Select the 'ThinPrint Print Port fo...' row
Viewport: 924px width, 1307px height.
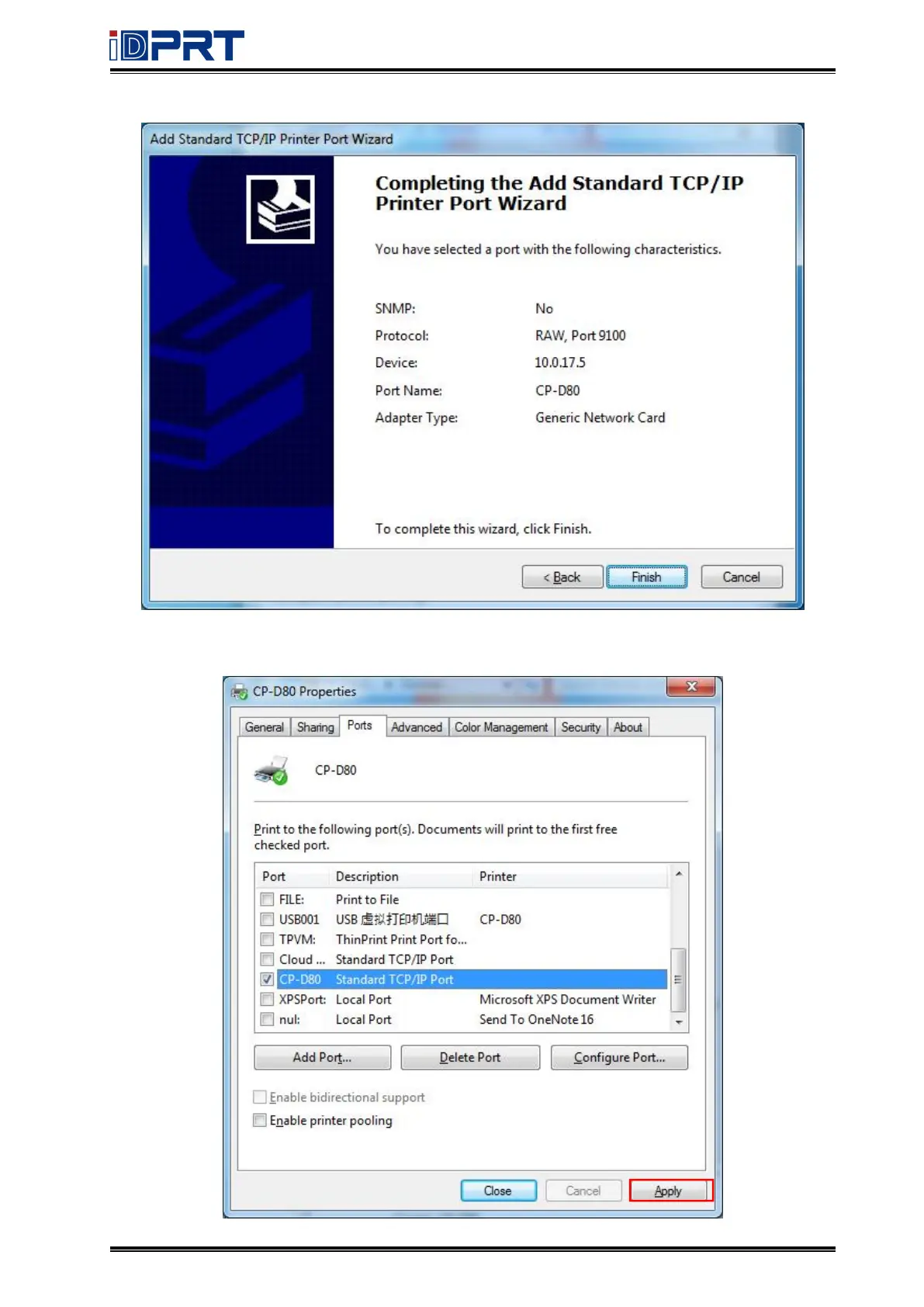tap(401, 939)
